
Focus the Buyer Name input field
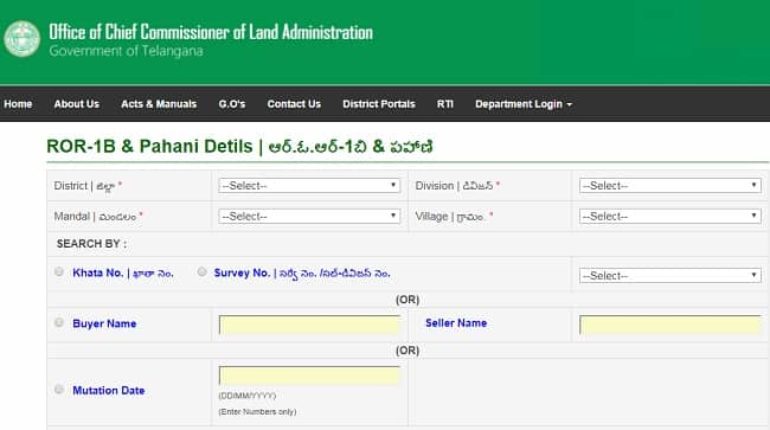coord(309,325)
